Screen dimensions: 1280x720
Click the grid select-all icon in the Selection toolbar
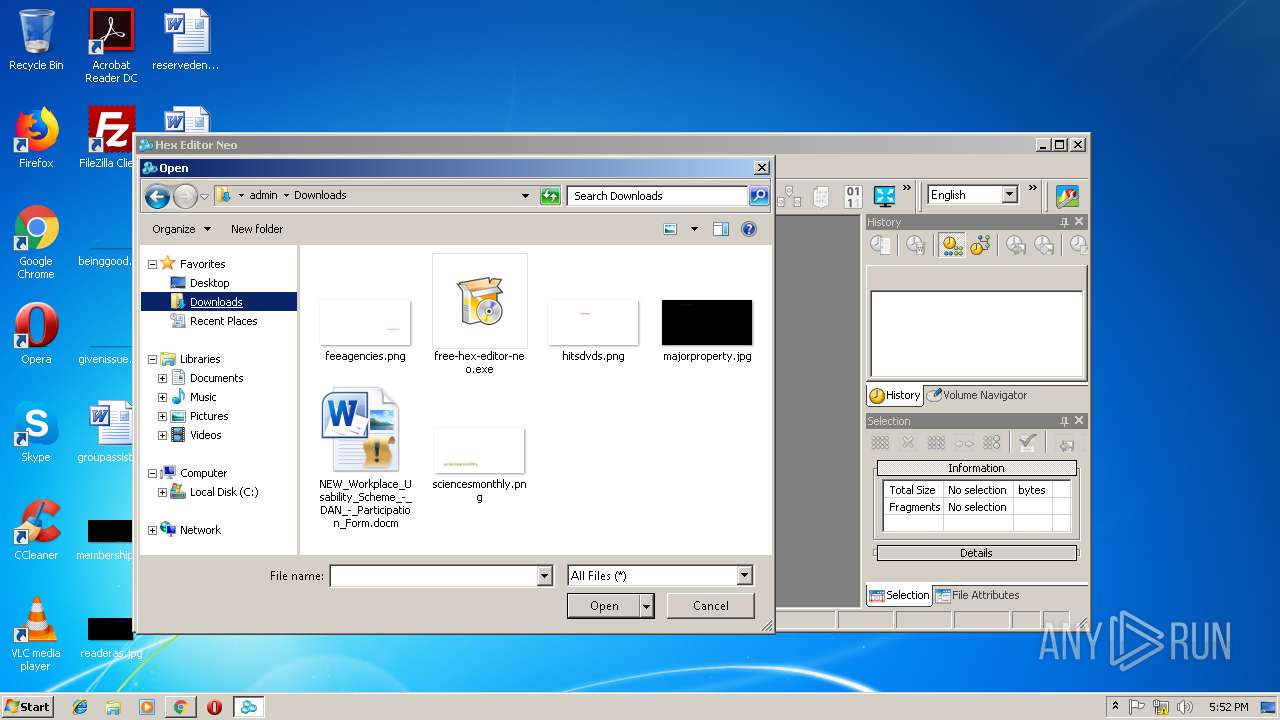tap(880, 443)
